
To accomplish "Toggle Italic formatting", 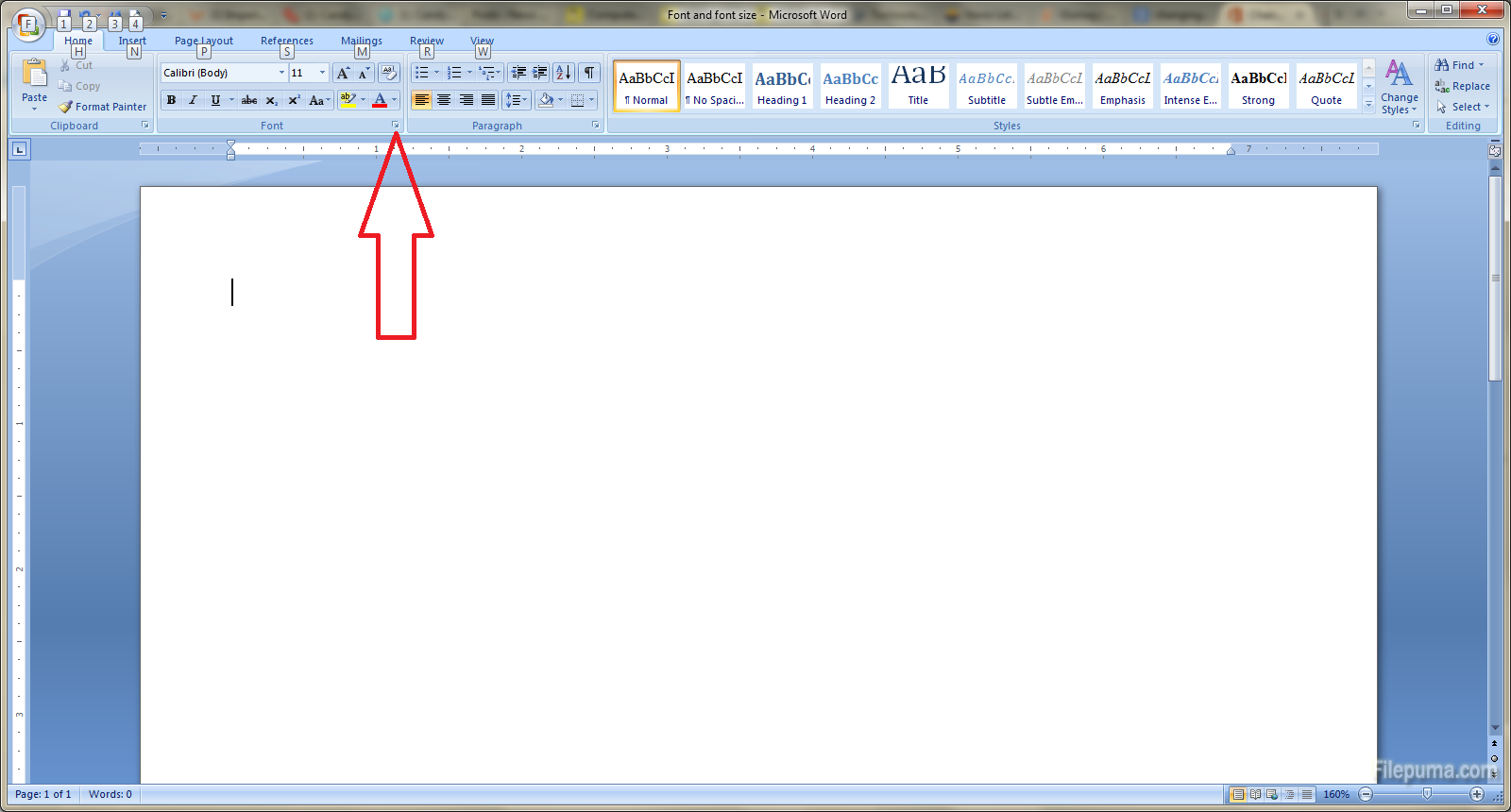I will pos(193,100).
